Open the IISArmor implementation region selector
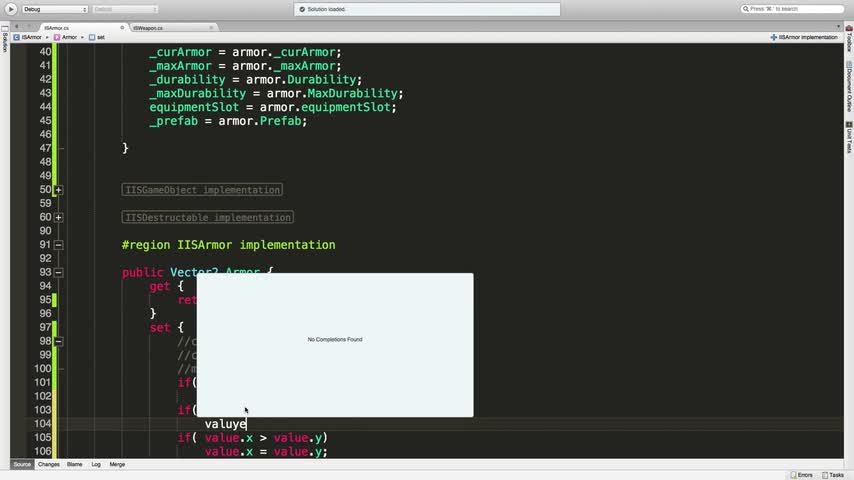The height and width of the screenshot is (480, 854). 804,37
